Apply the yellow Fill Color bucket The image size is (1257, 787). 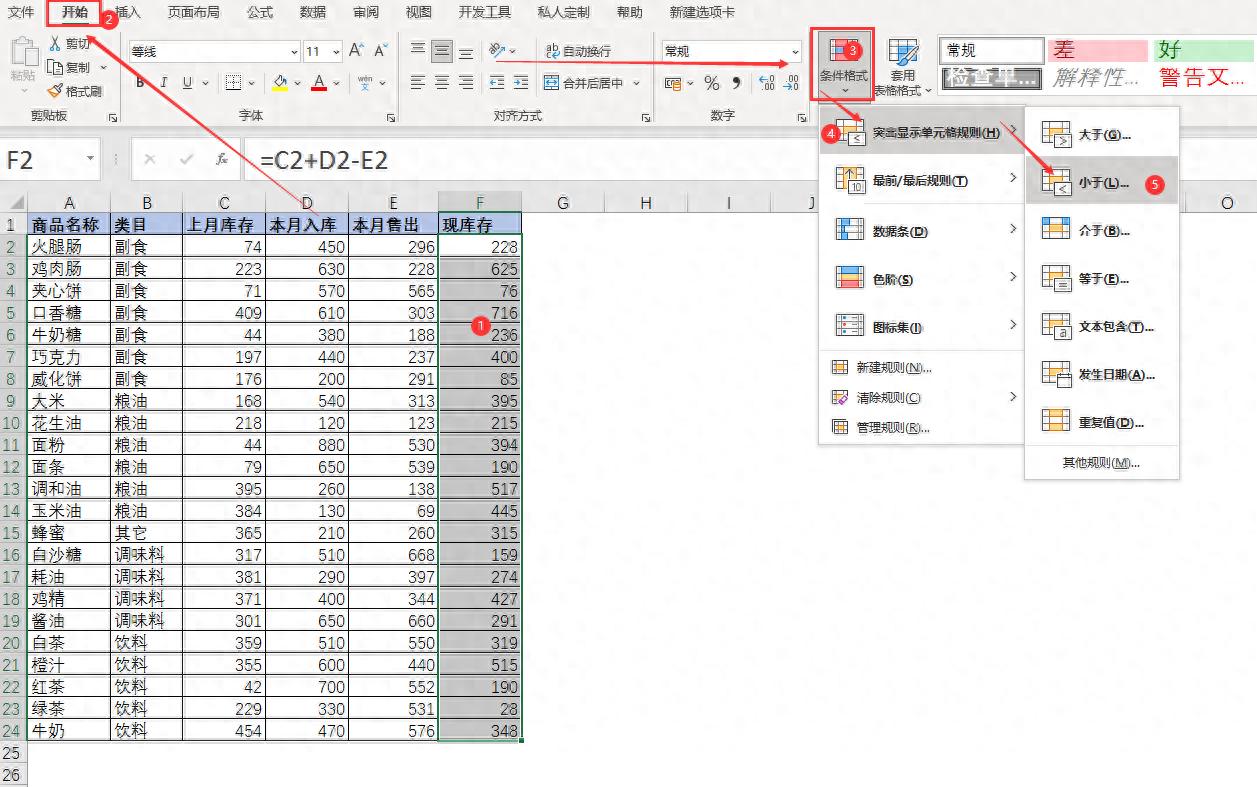click(x=281, y=83)
